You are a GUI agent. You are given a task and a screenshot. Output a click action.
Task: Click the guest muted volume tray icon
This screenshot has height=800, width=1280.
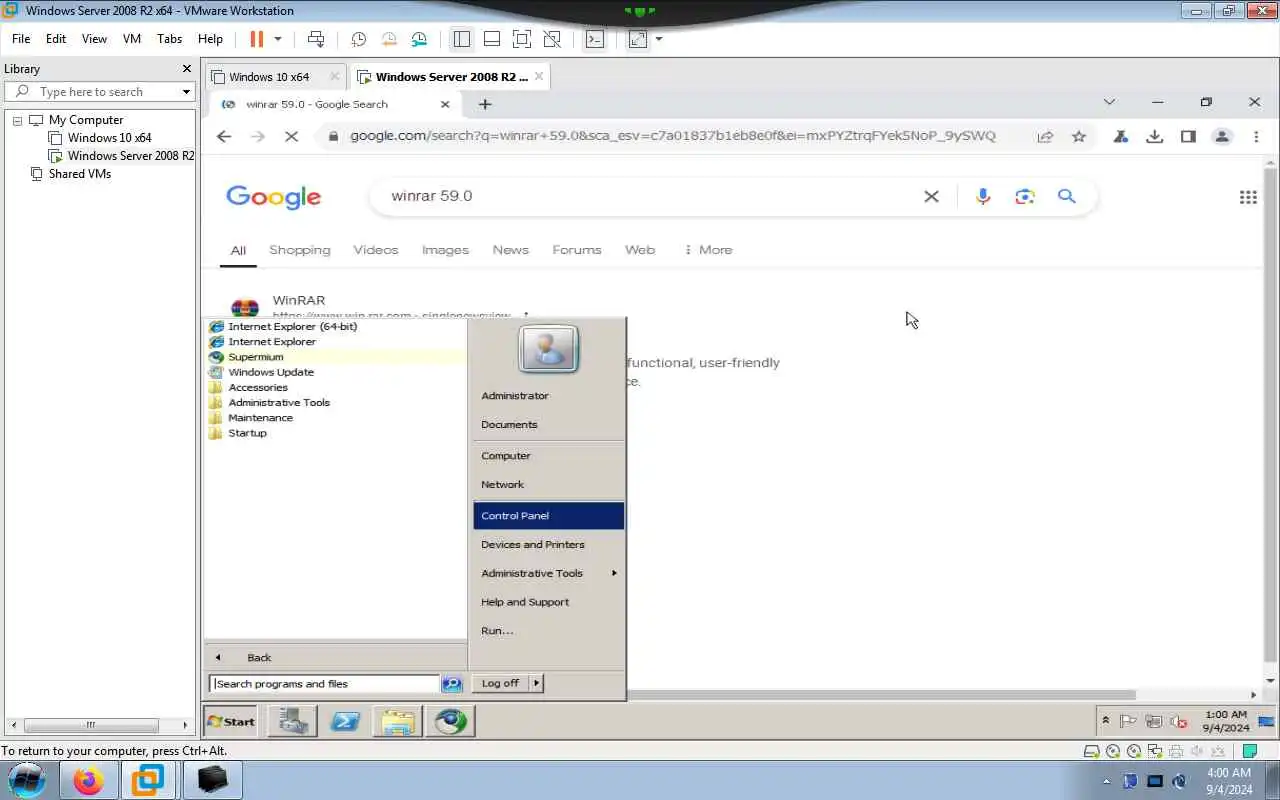tap(1179, 721)
